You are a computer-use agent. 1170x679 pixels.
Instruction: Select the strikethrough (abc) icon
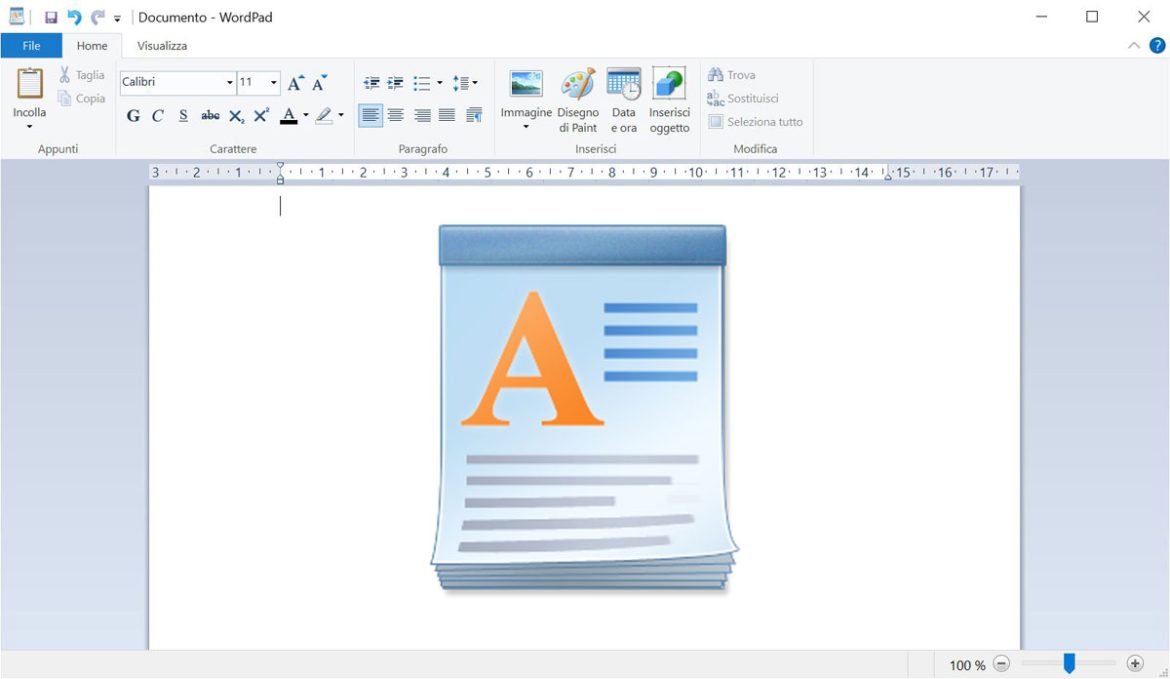tap(209, 115)
